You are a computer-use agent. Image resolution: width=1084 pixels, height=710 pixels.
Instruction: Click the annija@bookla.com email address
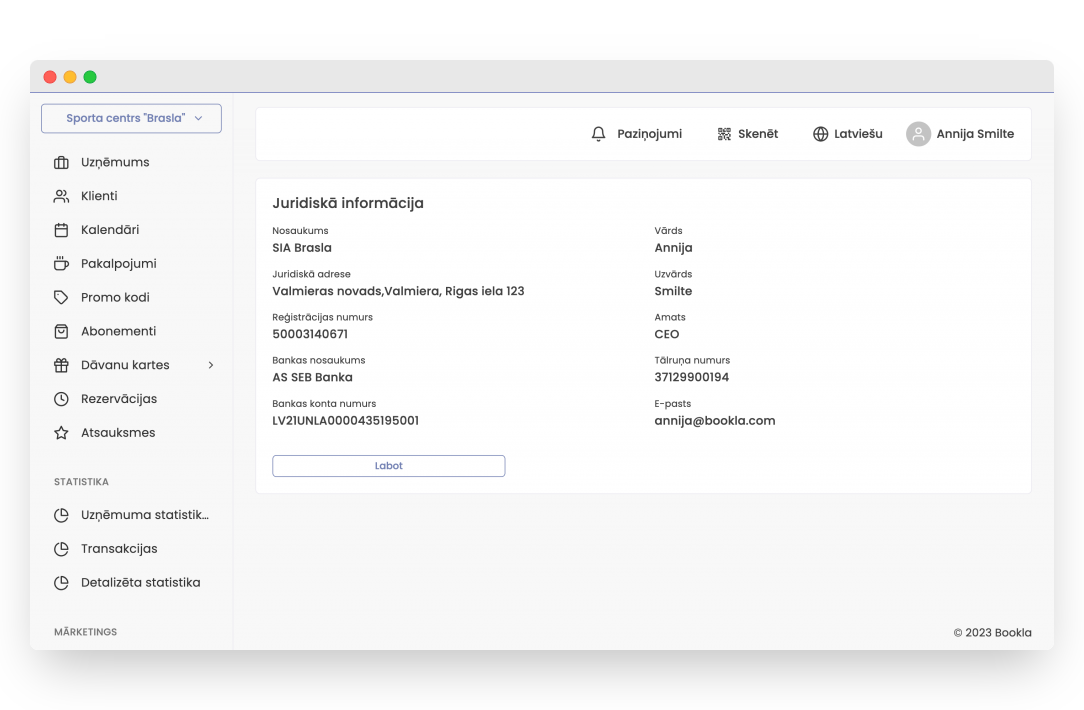pyautogui.click(x=715, y=421)
